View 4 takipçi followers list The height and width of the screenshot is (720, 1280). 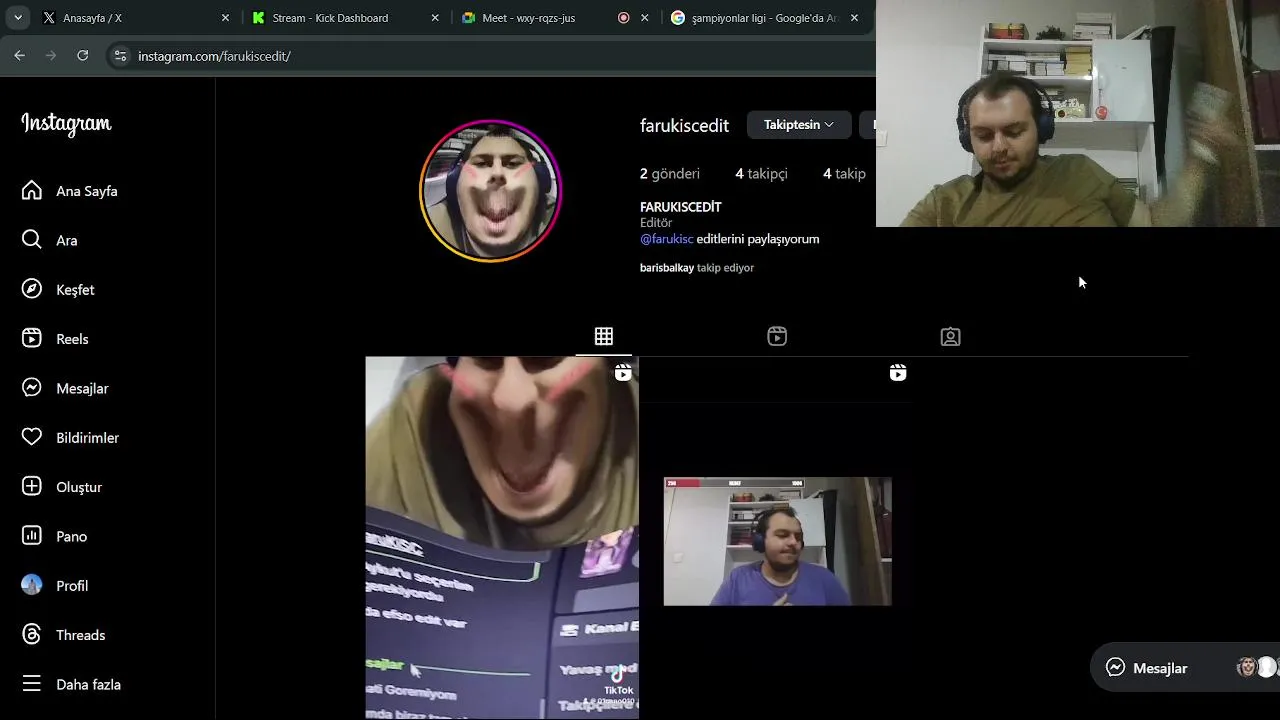point(761,174)
